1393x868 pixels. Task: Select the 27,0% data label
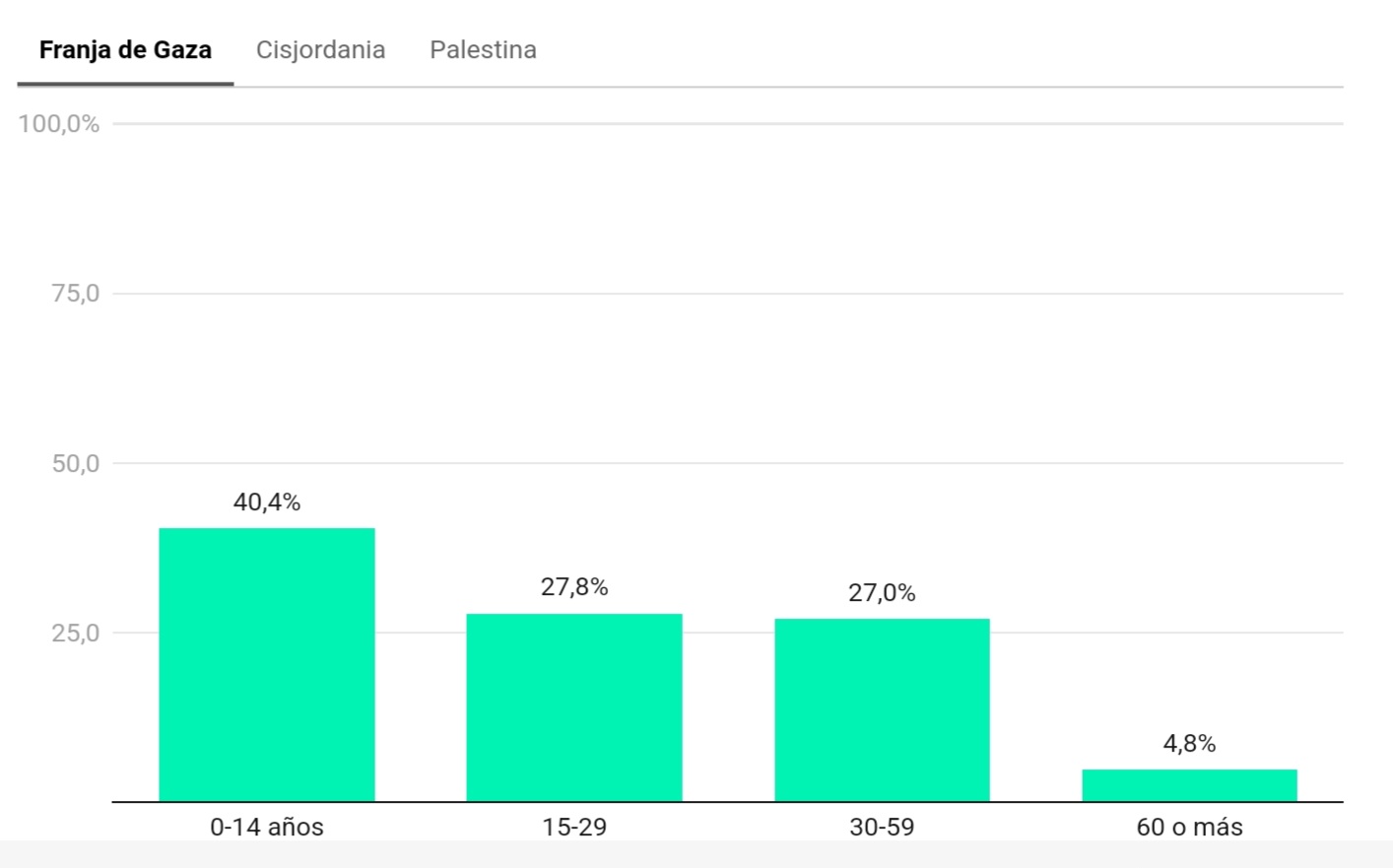(x=882, y=593)
